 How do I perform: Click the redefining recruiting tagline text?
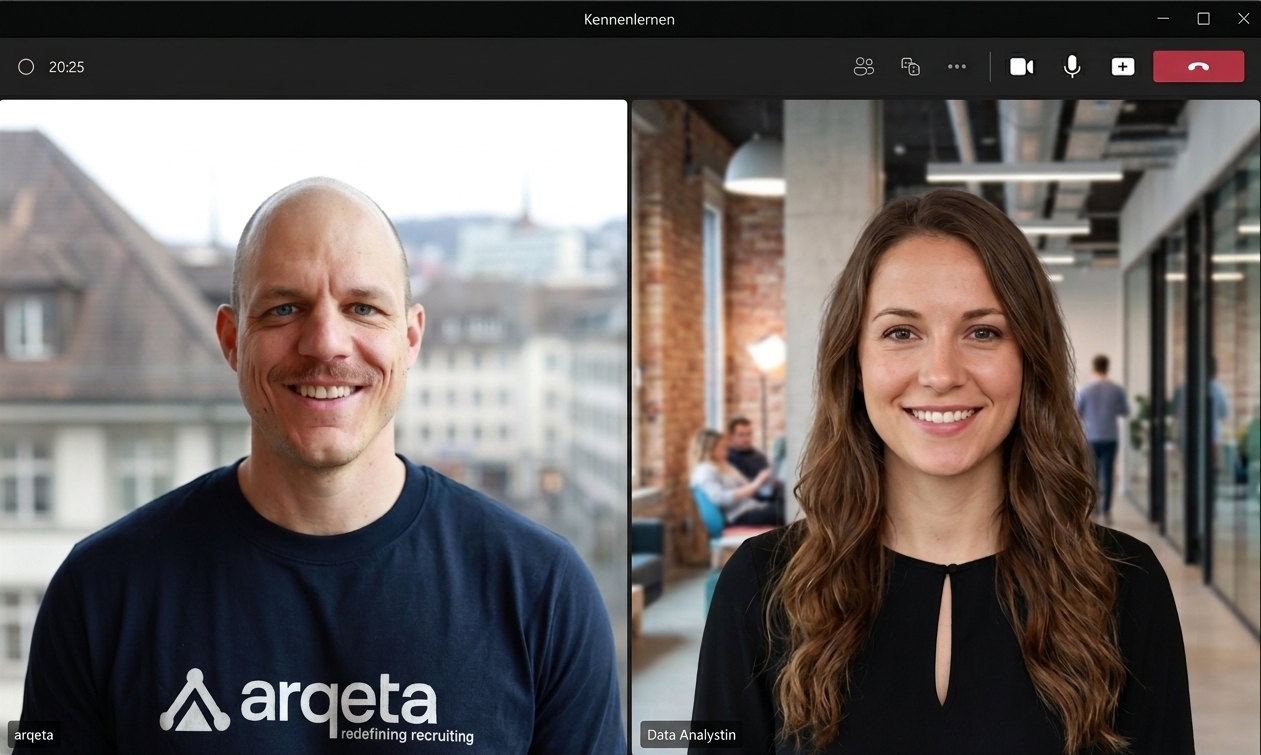(x=407, y=735)
